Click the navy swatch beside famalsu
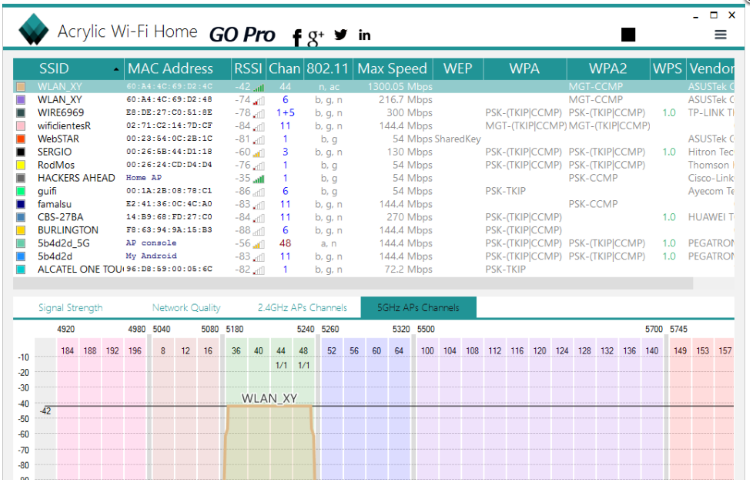The width and height of the screenshot is (750, 480). point(21,204)
